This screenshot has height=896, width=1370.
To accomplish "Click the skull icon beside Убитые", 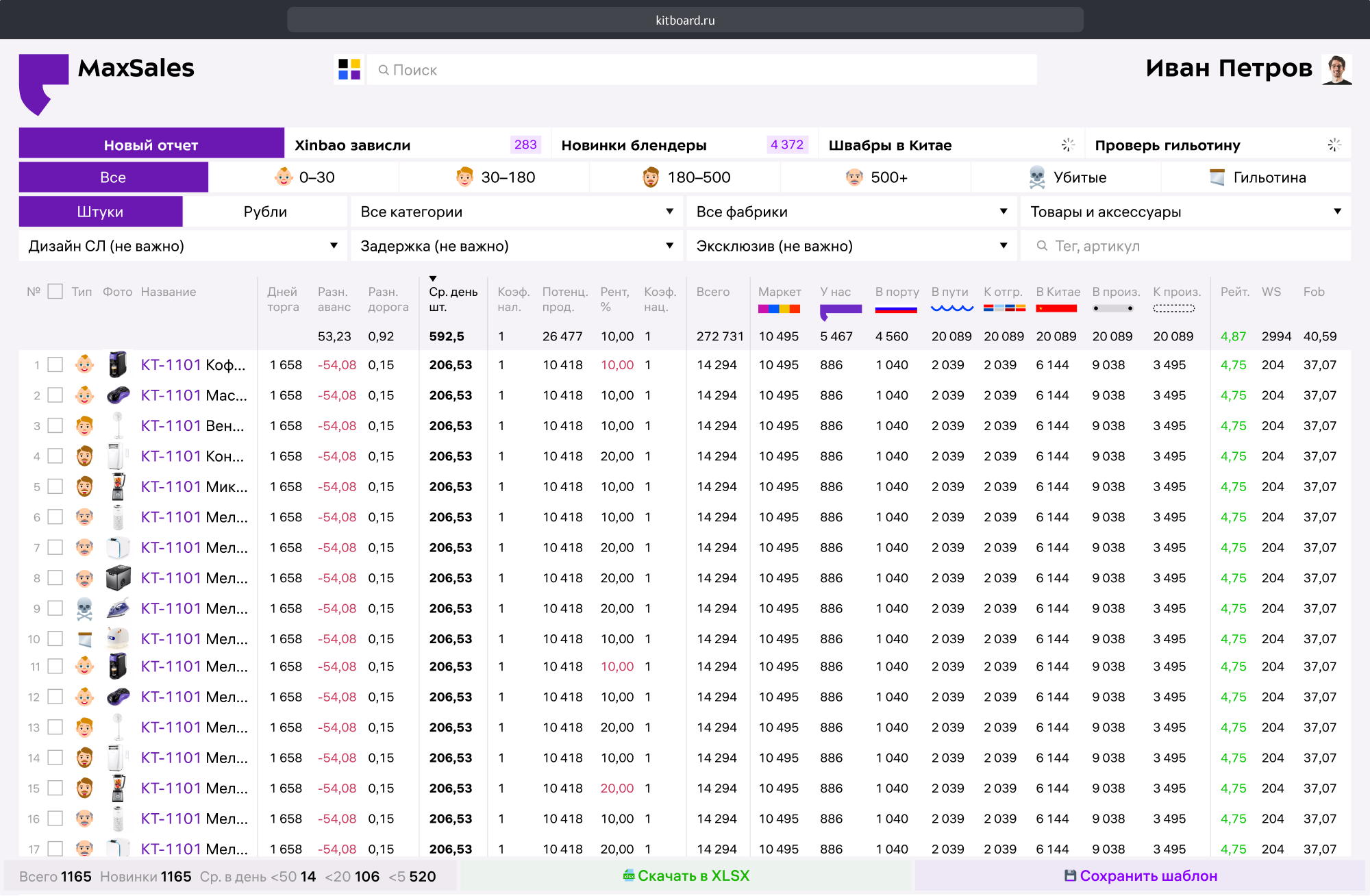I will (x=1037, y=177).
